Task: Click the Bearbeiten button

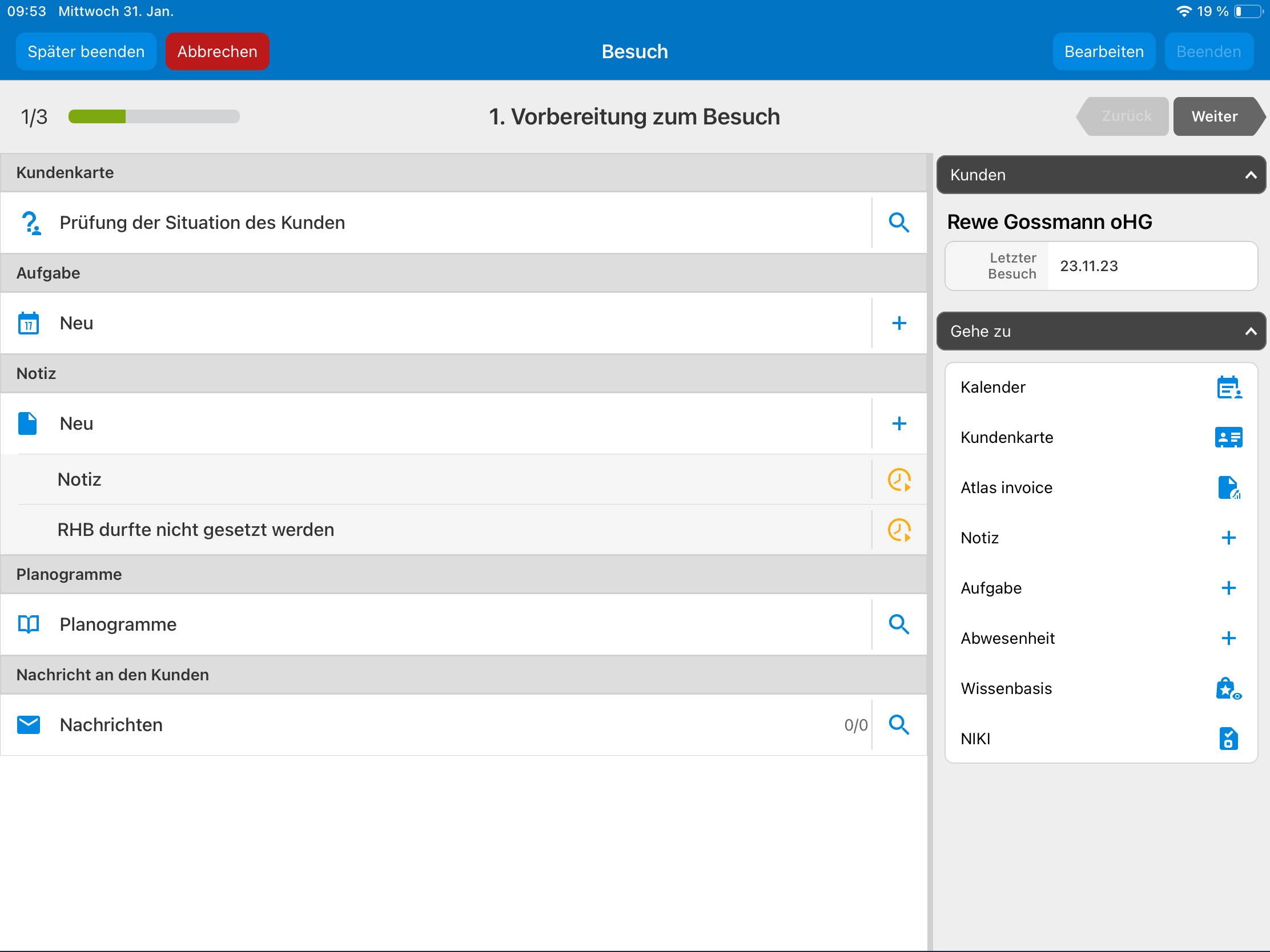Action: (x=1103, y=51)
